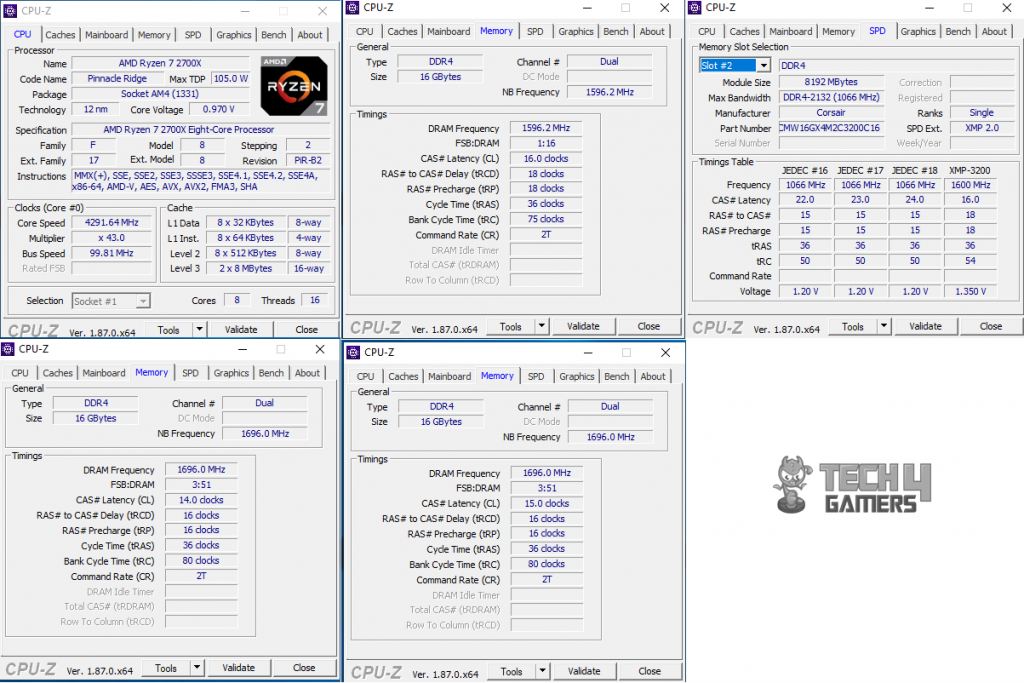Viewport: 1024px width, 683px height.
Task: Open the Slot #2 memory slot dropdown
Action: 763,65
